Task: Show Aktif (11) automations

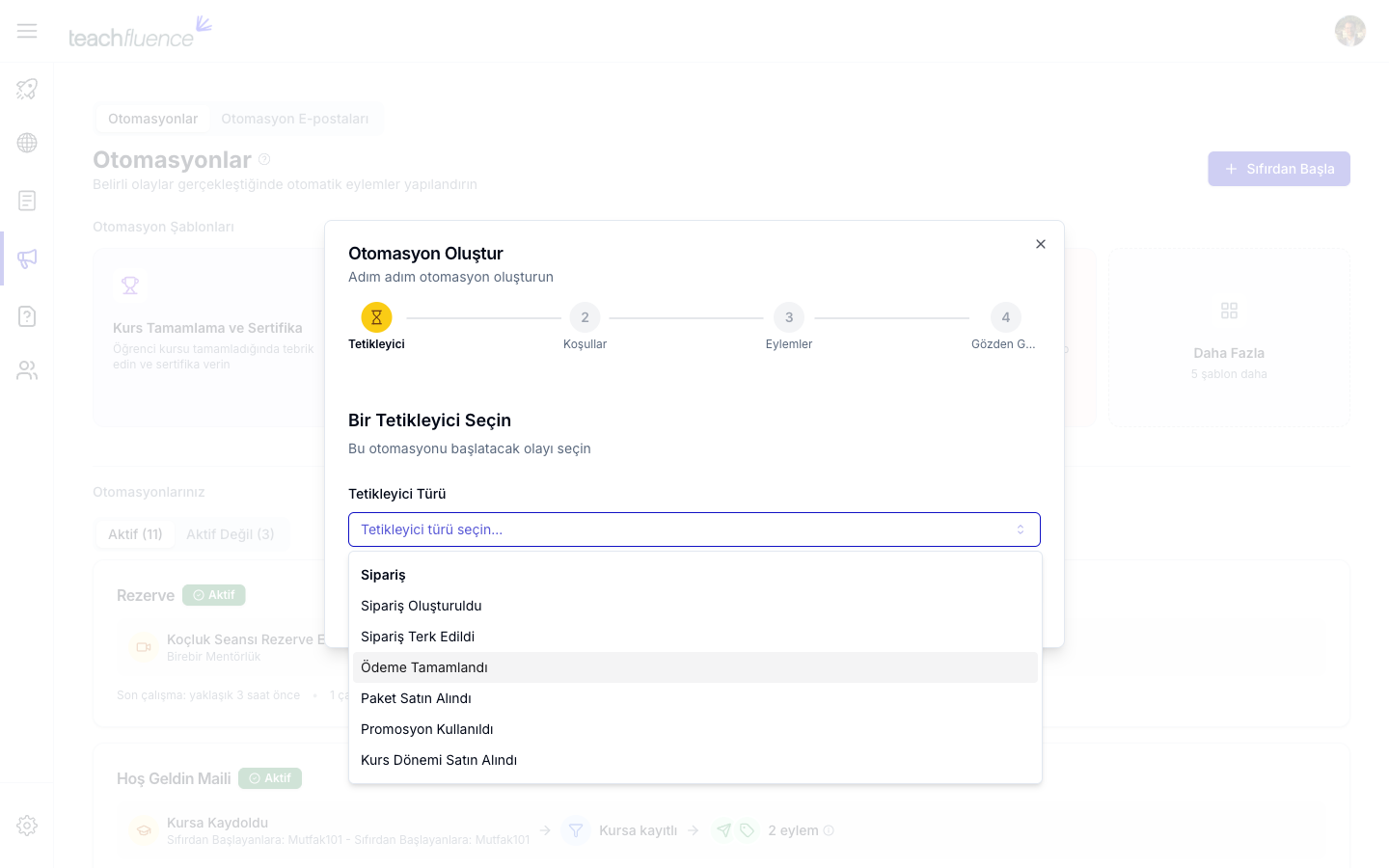Action: coord(135,534)
